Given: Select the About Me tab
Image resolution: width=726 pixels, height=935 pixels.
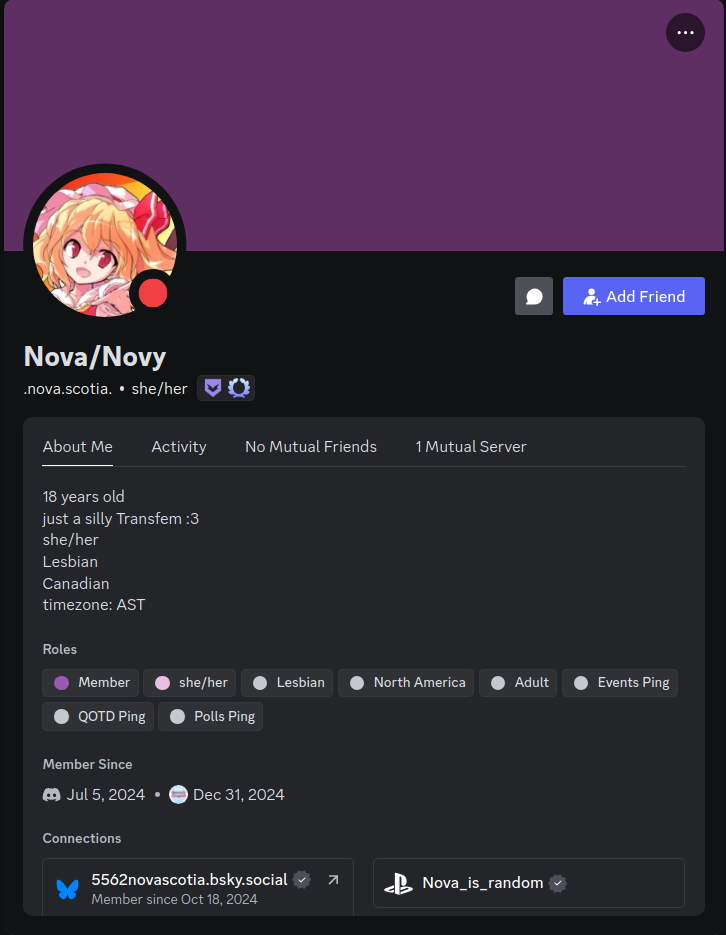Looking at the screenshot, I should (77, 447).
